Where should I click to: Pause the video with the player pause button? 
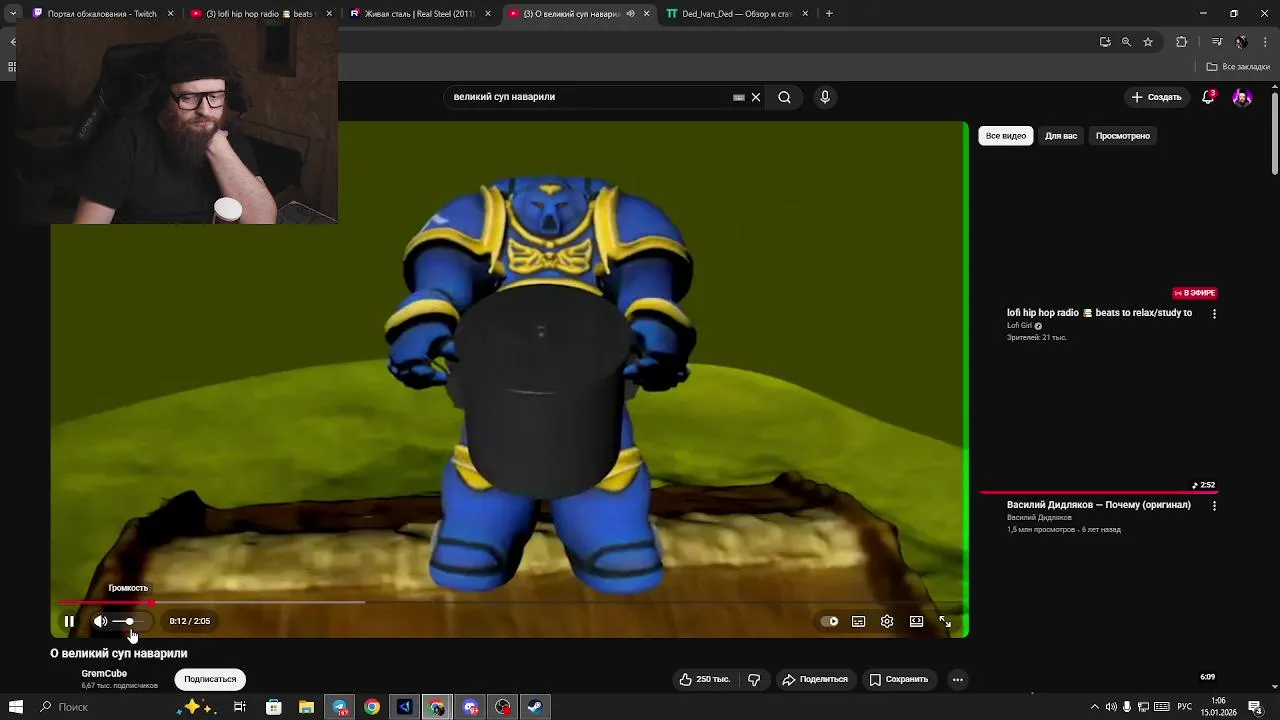tap(69, 621)
